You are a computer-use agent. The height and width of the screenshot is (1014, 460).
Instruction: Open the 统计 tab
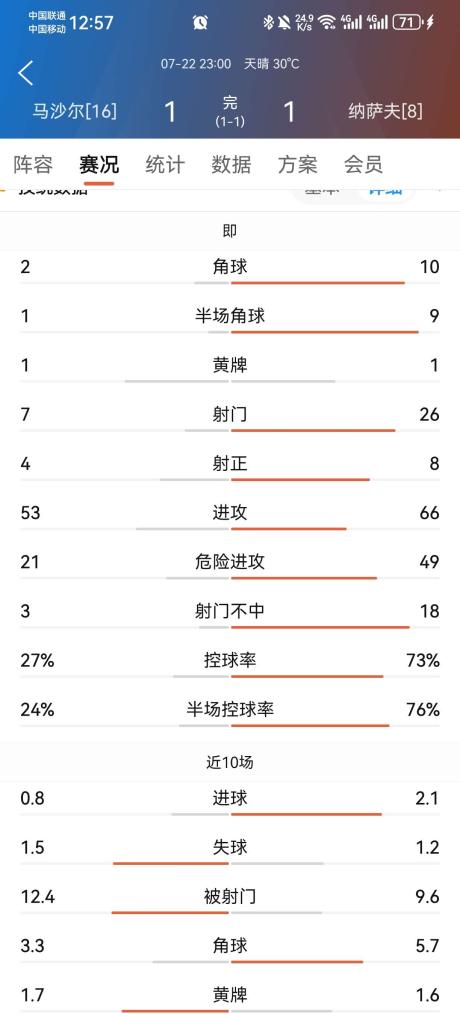165,165
